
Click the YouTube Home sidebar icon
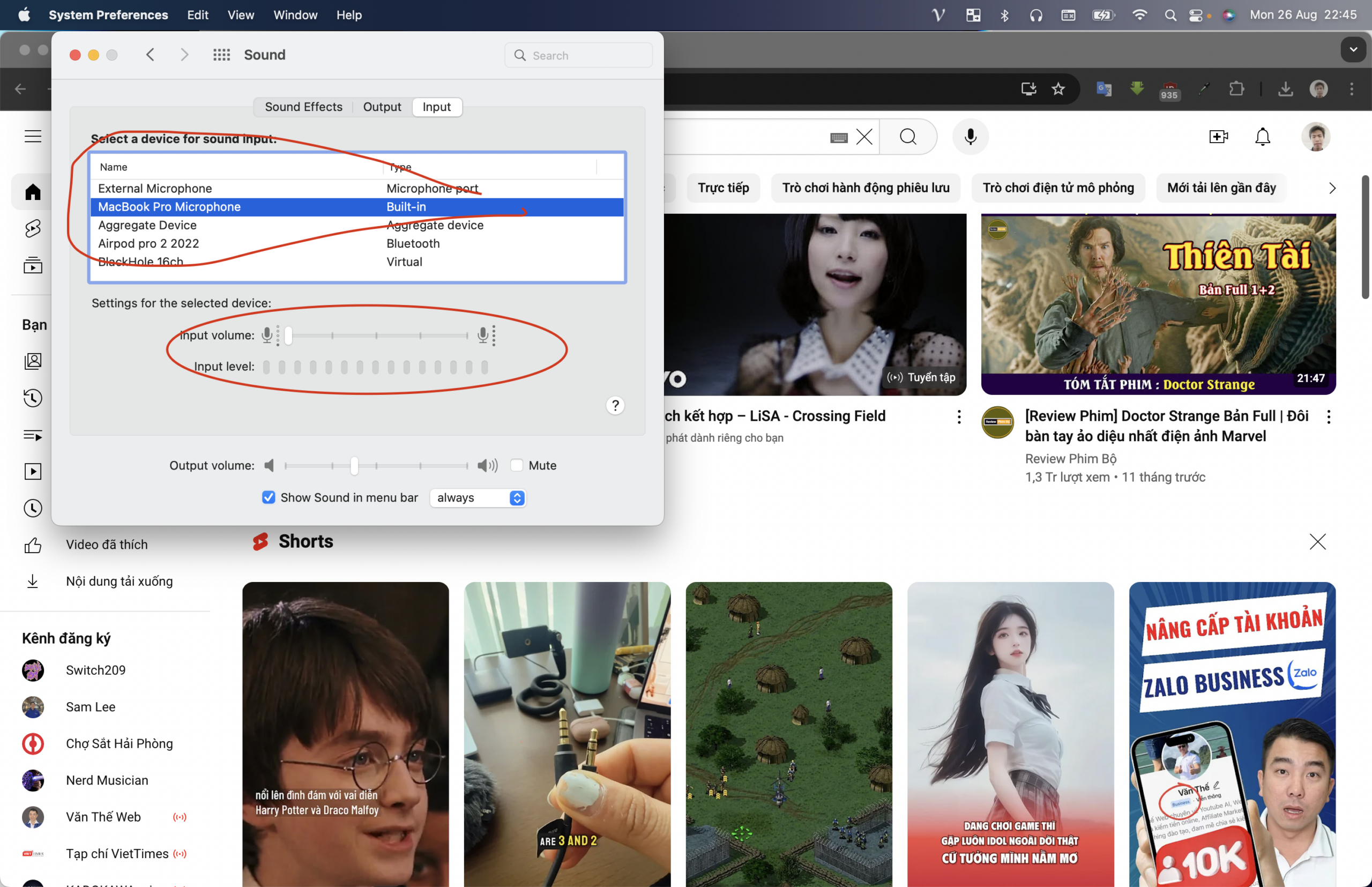click(31, 190)
